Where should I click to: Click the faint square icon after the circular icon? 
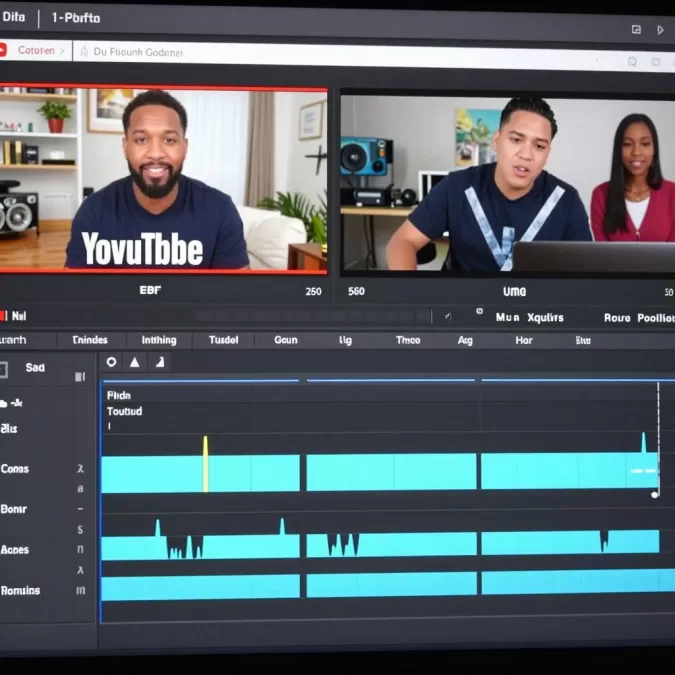point(656,62)
